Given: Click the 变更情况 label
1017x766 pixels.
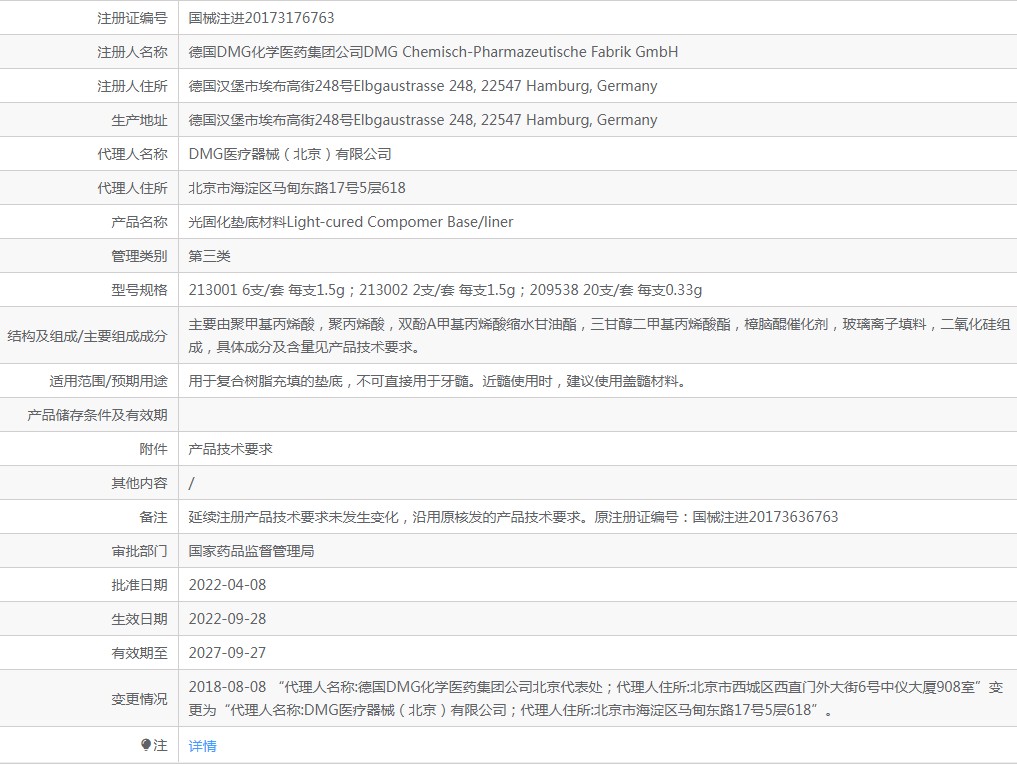Looking at the screenshot, I should click(139, 699).
